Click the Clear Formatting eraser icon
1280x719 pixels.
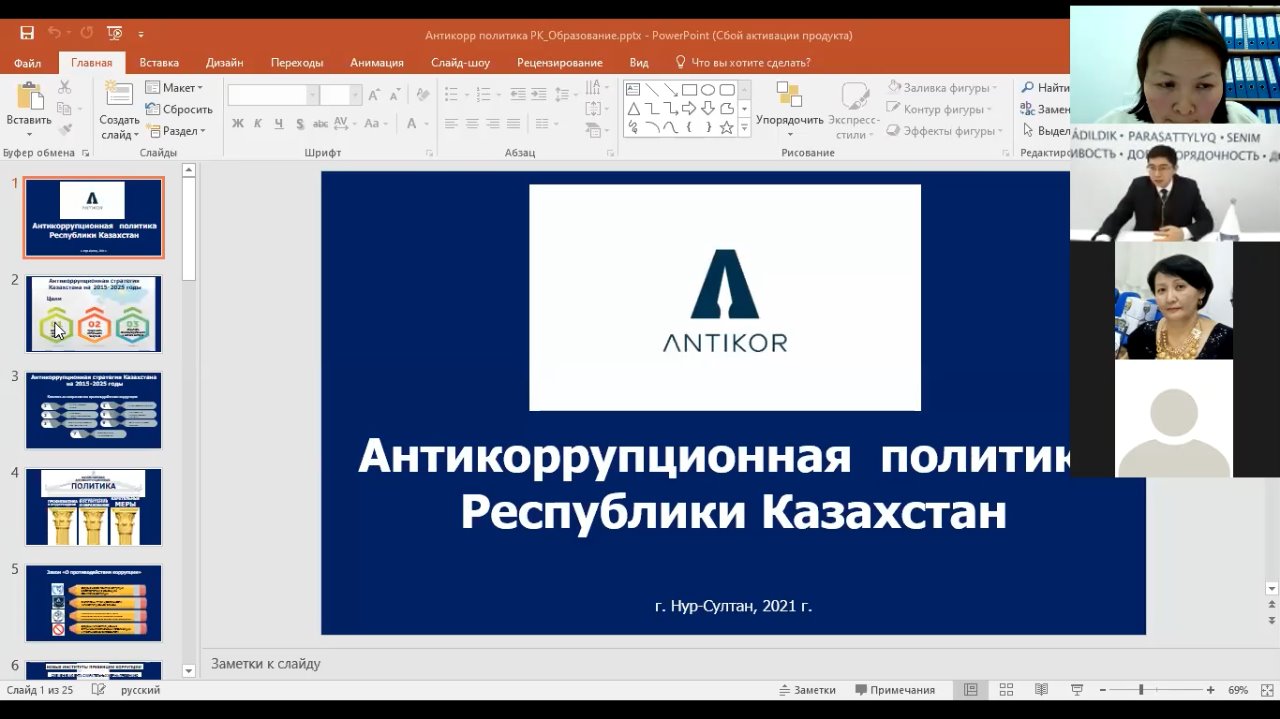(x=423, y=95)
